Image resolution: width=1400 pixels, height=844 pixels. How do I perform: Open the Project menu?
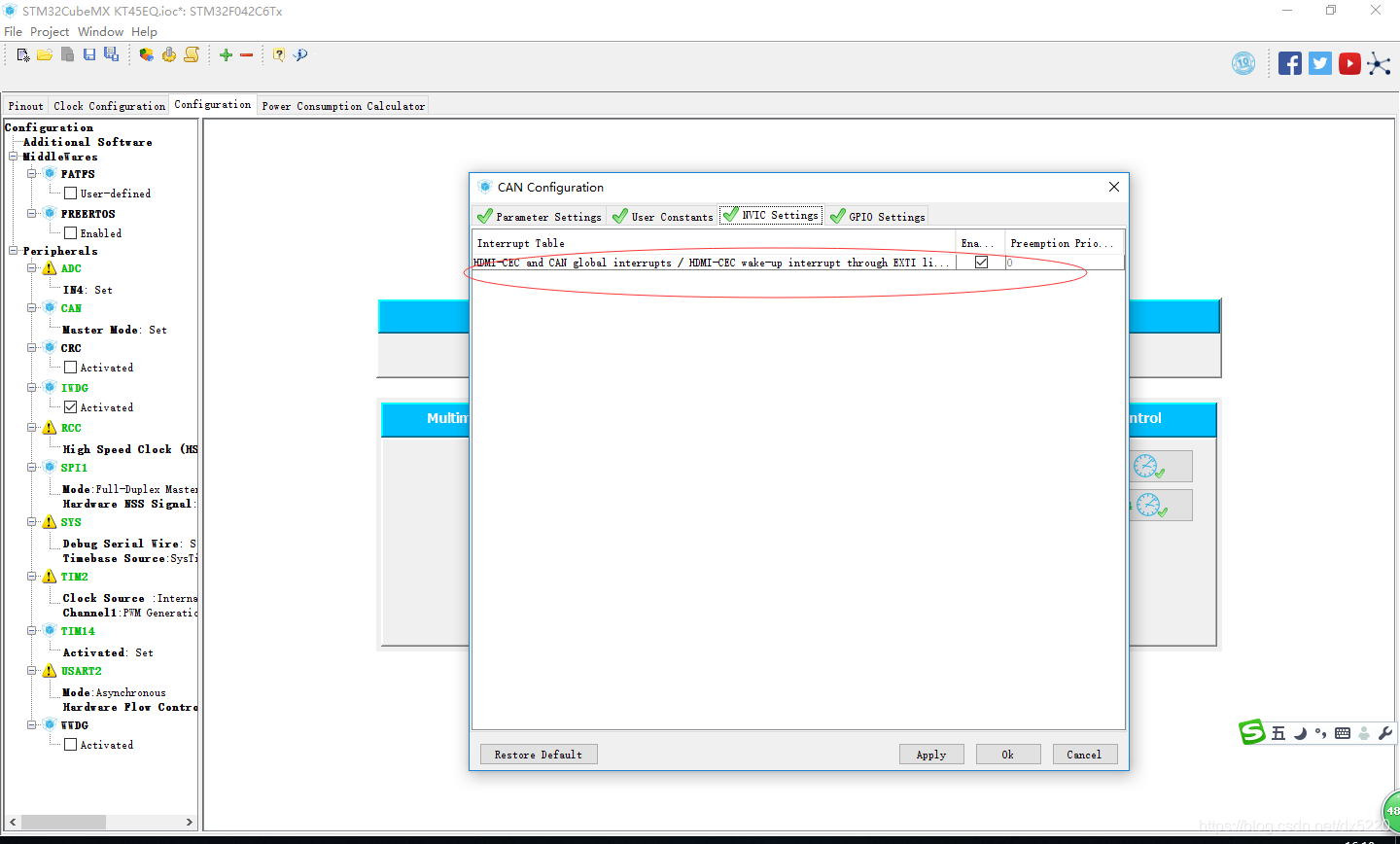click(50, 32)
